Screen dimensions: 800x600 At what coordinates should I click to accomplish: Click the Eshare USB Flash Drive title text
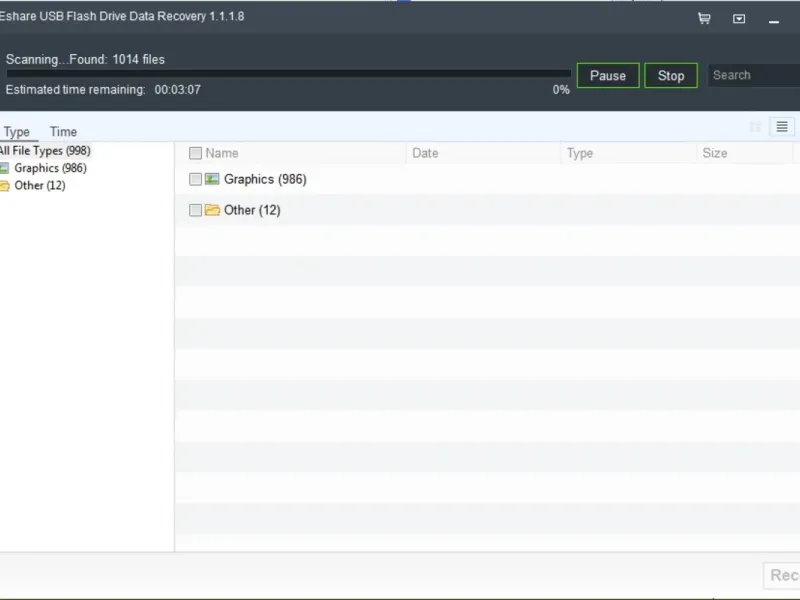point(121,16)
